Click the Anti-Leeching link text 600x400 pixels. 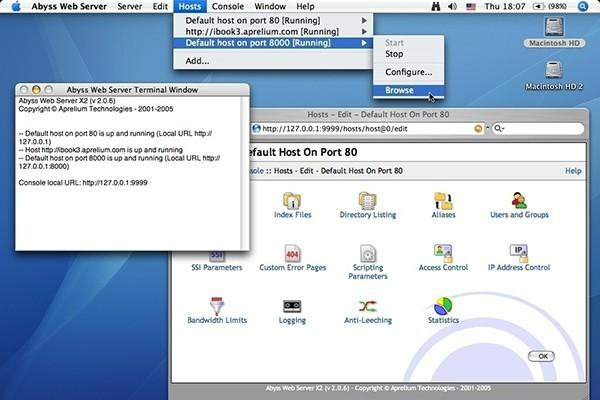368,320
